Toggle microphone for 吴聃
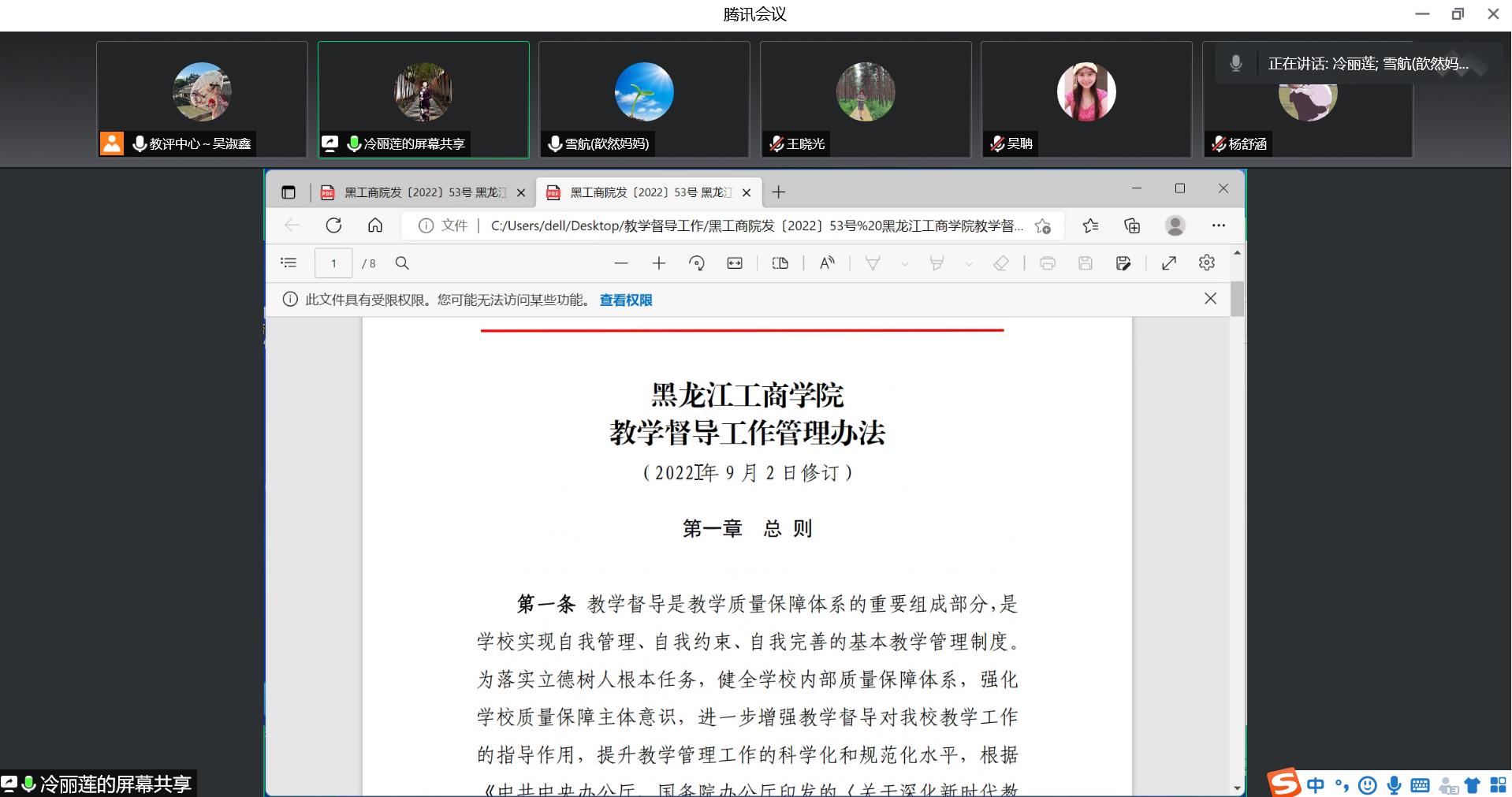 click(997, 143)
